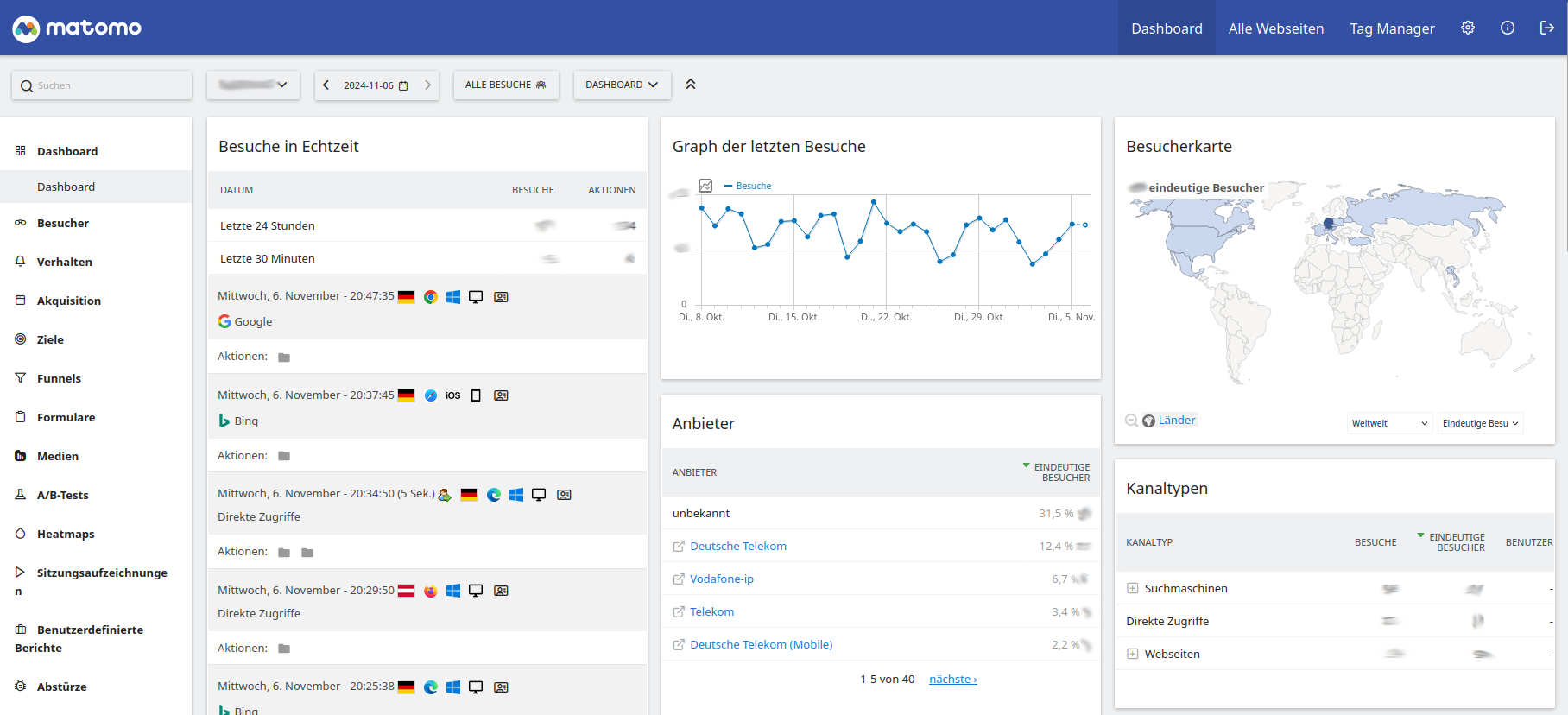Click the logout icon

(1546, 28)
